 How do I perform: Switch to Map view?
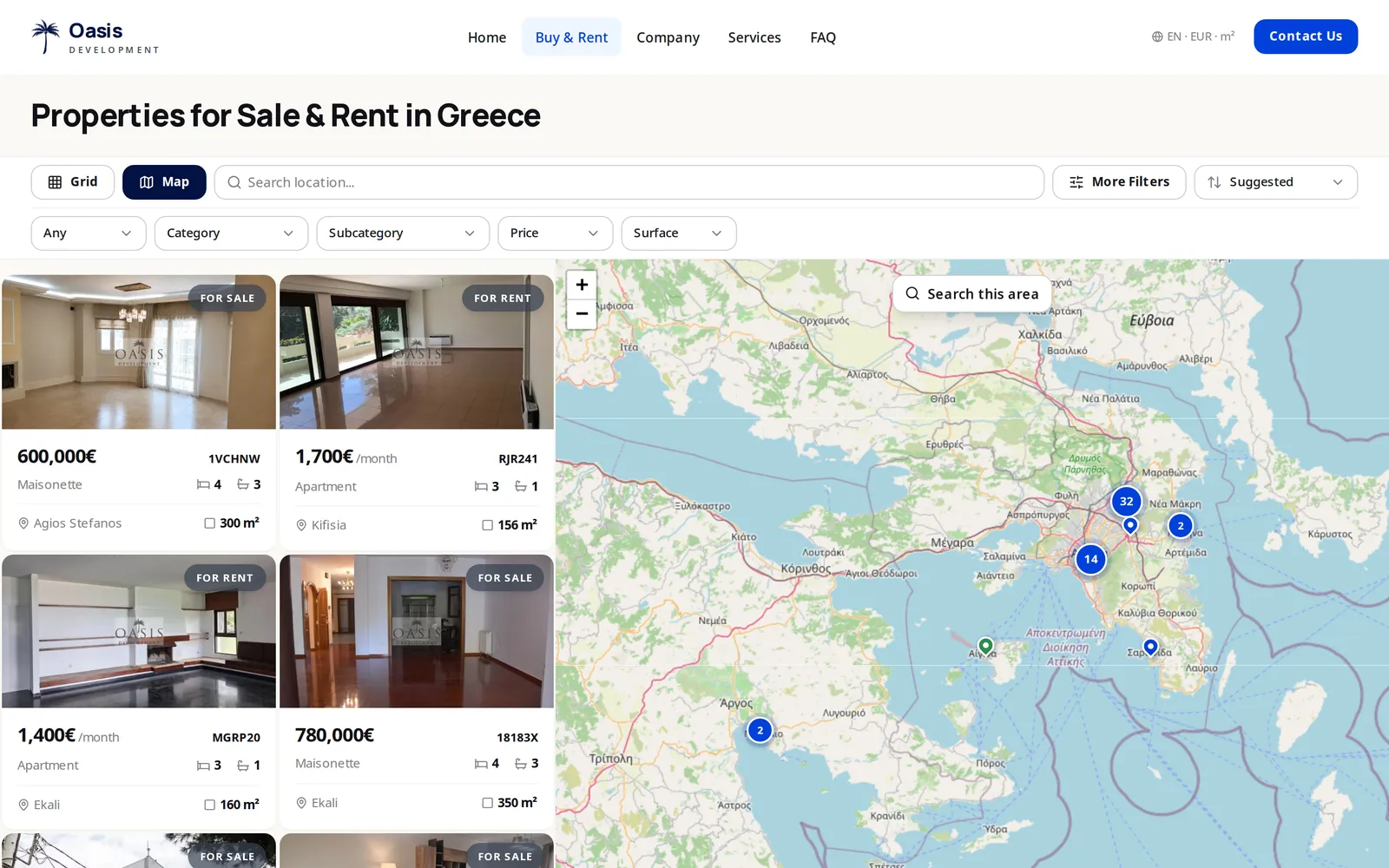click(x=164, y=182)
